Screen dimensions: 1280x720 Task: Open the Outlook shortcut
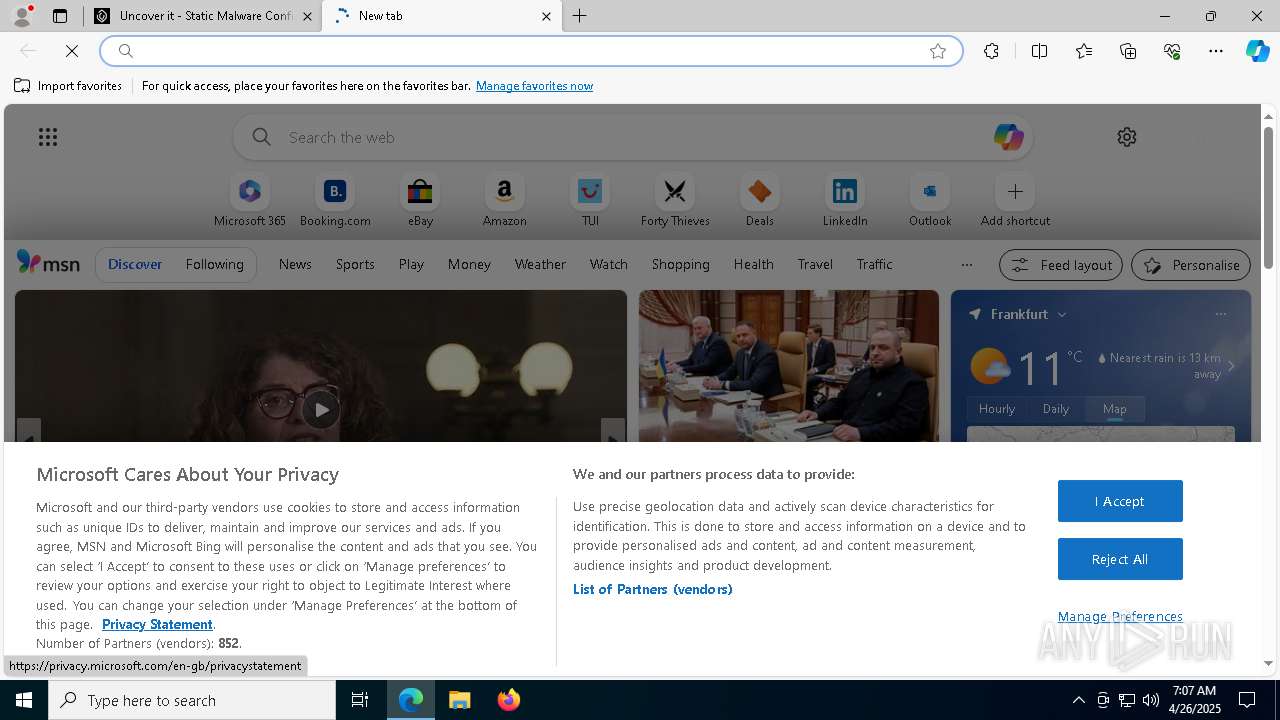pyautogui.click(x=930, y=201)
